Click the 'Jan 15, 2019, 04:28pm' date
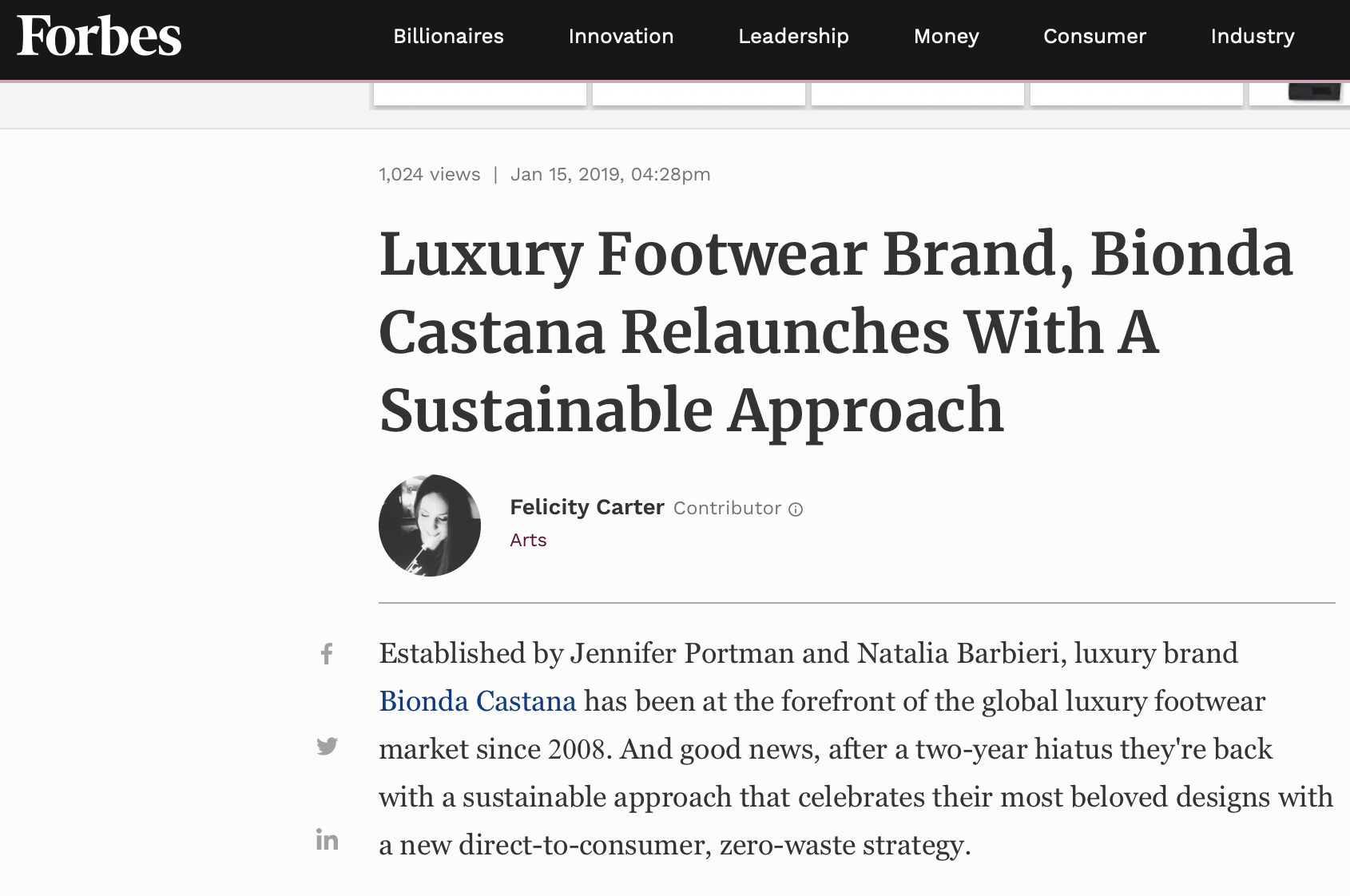 tap(610, 175)
